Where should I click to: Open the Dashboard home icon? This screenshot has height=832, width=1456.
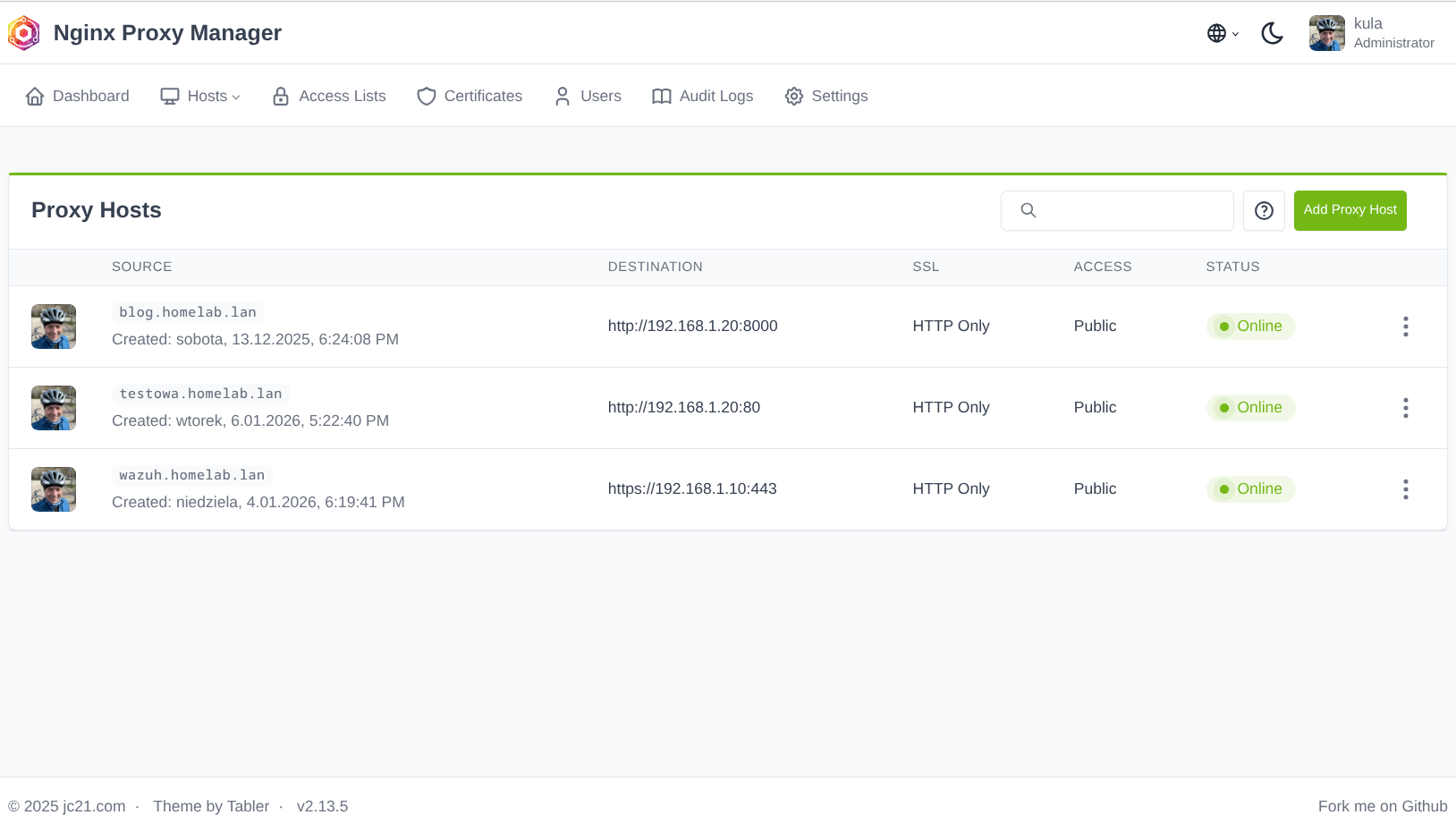coord(35,95)
